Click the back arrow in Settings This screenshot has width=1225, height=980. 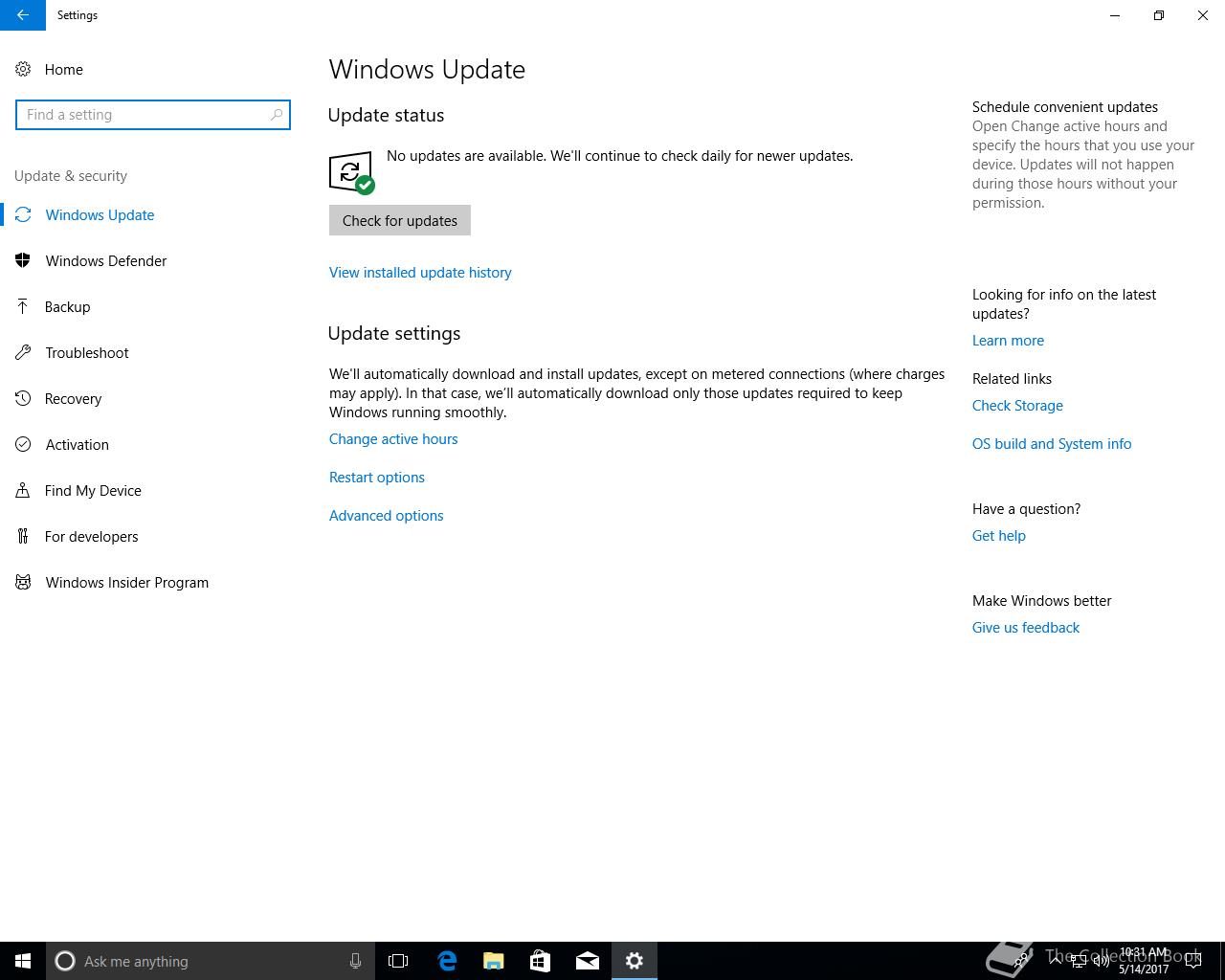(22, 15)
